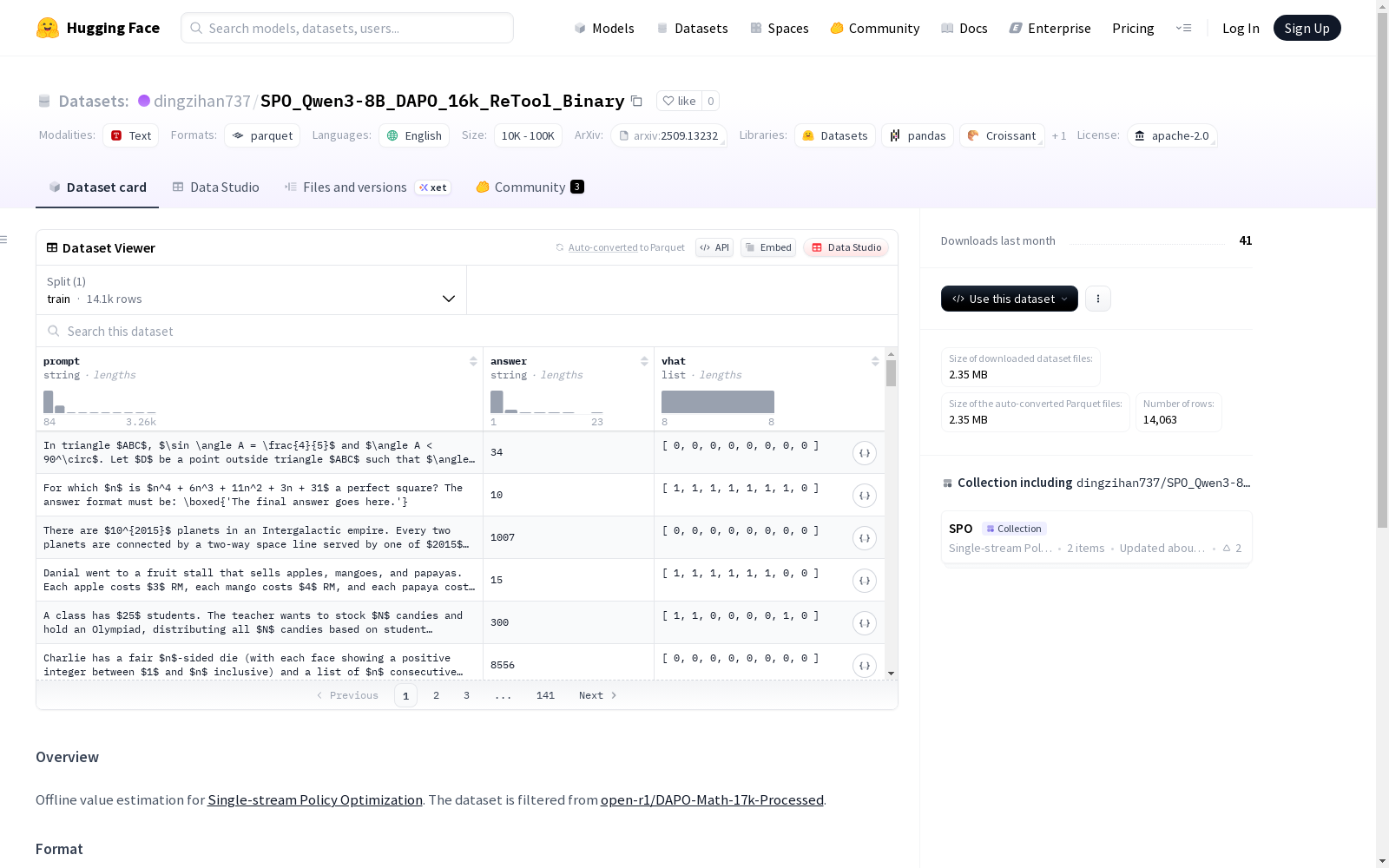Select the Croissant library tag

click(x=1002, y=135)
